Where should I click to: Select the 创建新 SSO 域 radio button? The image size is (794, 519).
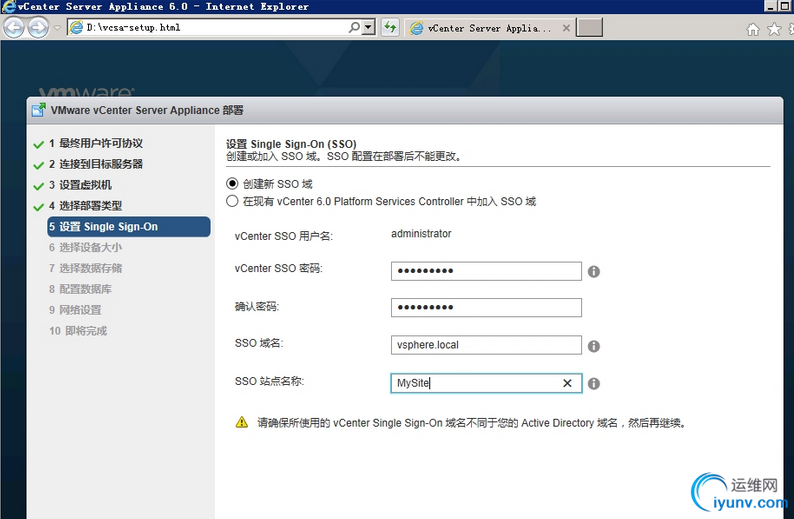232,183
